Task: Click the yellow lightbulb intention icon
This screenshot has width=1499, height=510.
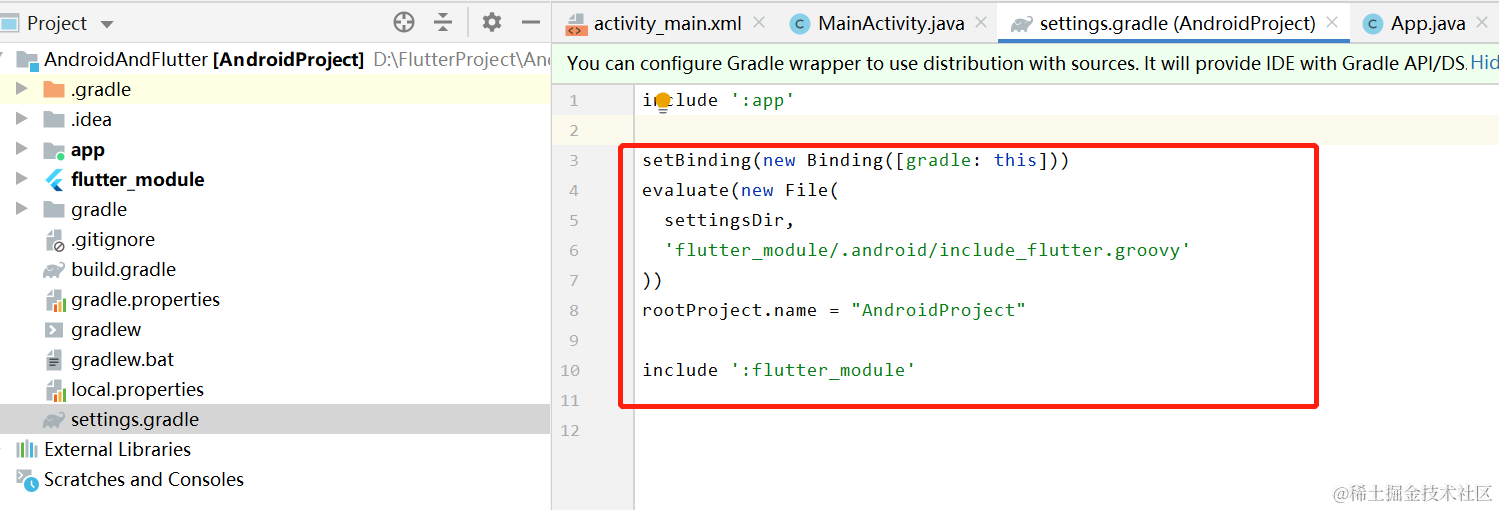Action: point(662,102)
